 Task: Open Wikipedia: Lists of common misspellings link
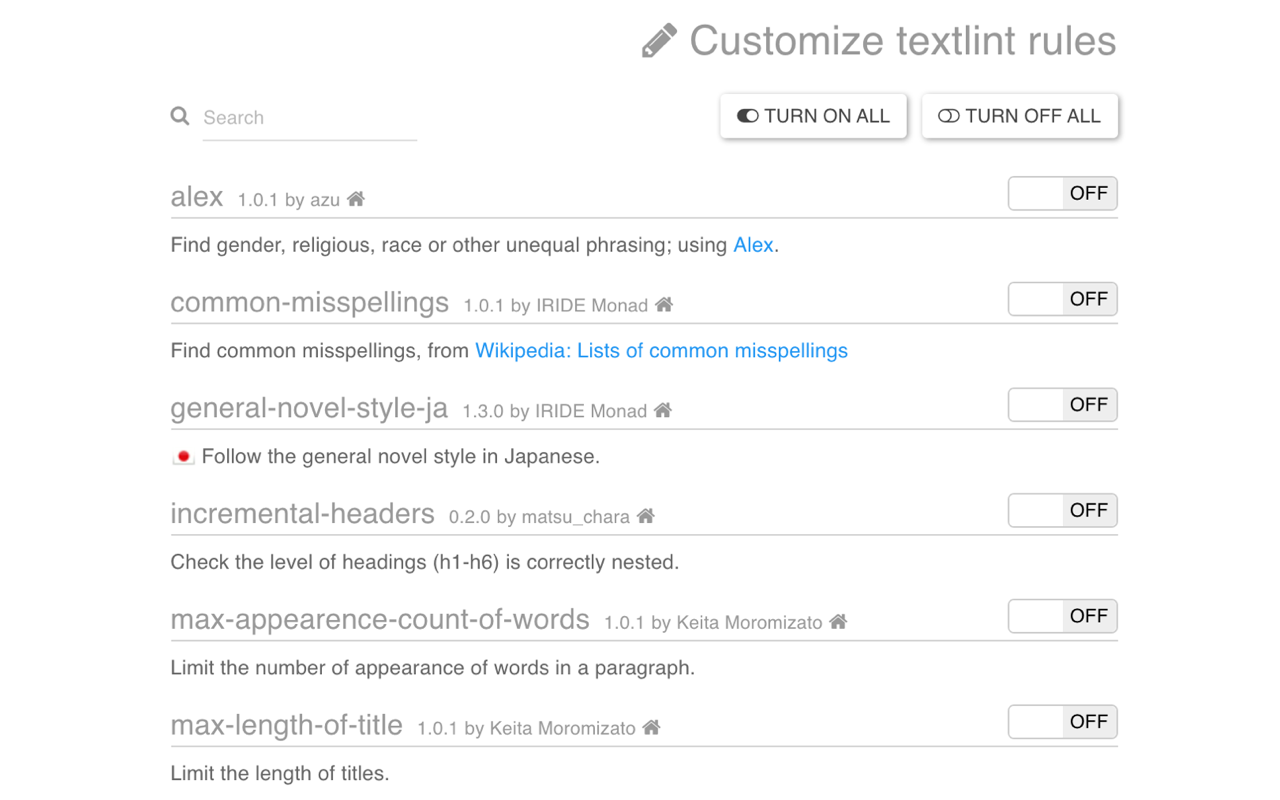point(661,351)
